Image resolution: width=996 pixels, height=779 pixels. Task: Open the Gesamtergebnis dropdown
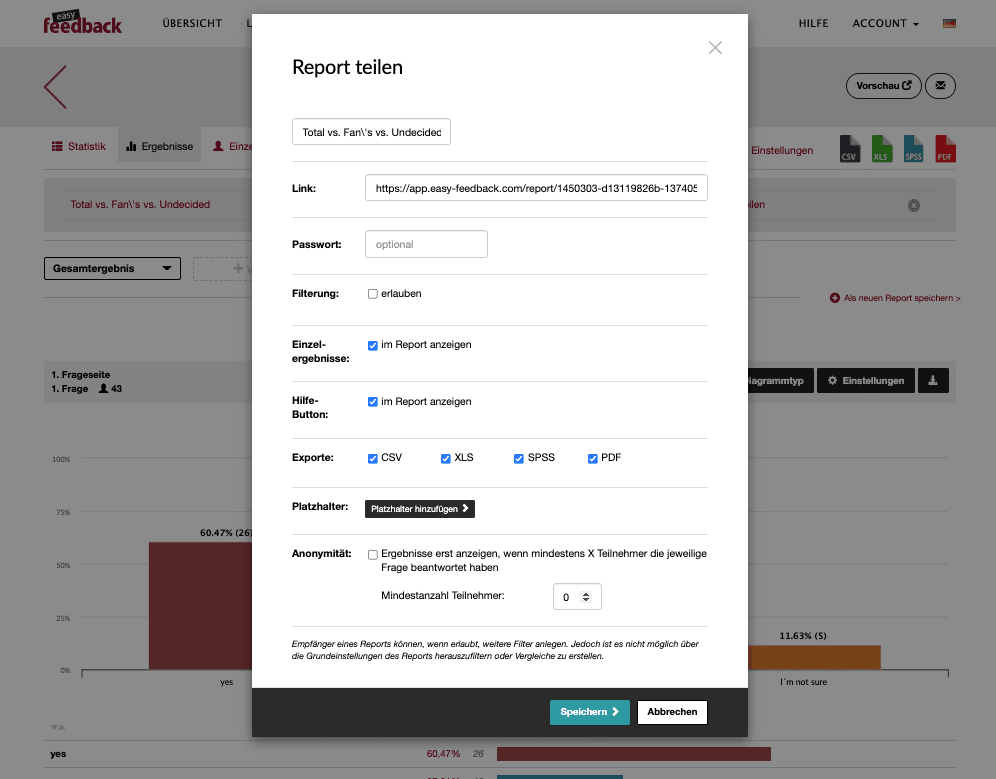[112, 268]
